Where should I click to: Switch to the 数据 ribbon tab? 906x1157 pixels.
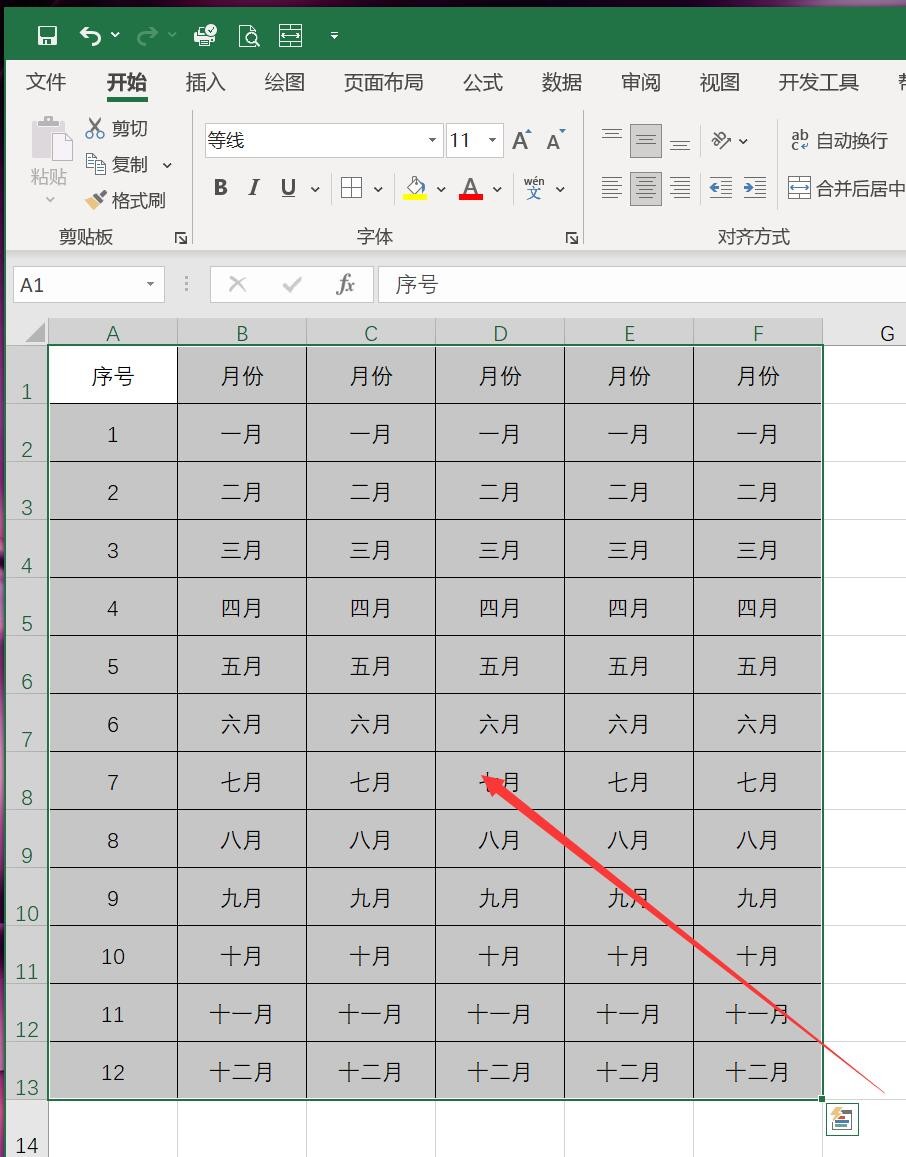(x=561, y=82)
